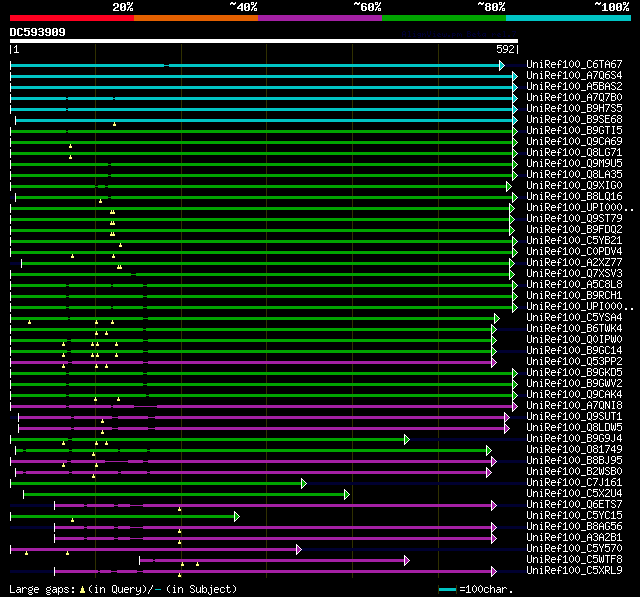Click arrowhead ending the UniRef100_Q9XIG0 alignment
The width and height of the screenshot is (640, 597).
coord(509,186)
